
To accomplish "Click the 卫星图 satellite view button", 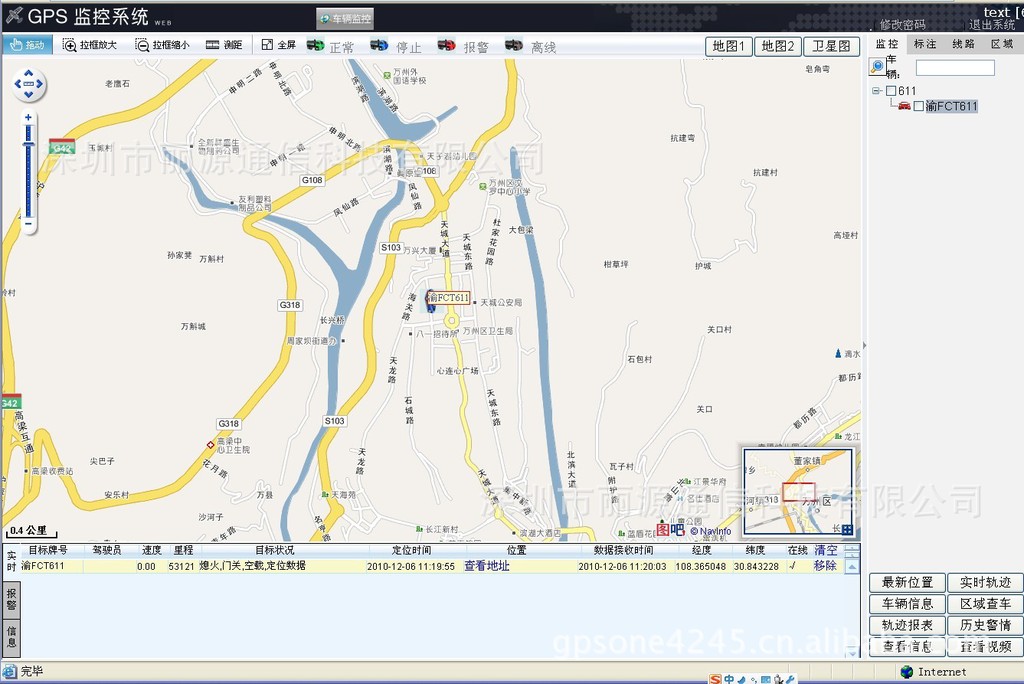I will 832,46.
